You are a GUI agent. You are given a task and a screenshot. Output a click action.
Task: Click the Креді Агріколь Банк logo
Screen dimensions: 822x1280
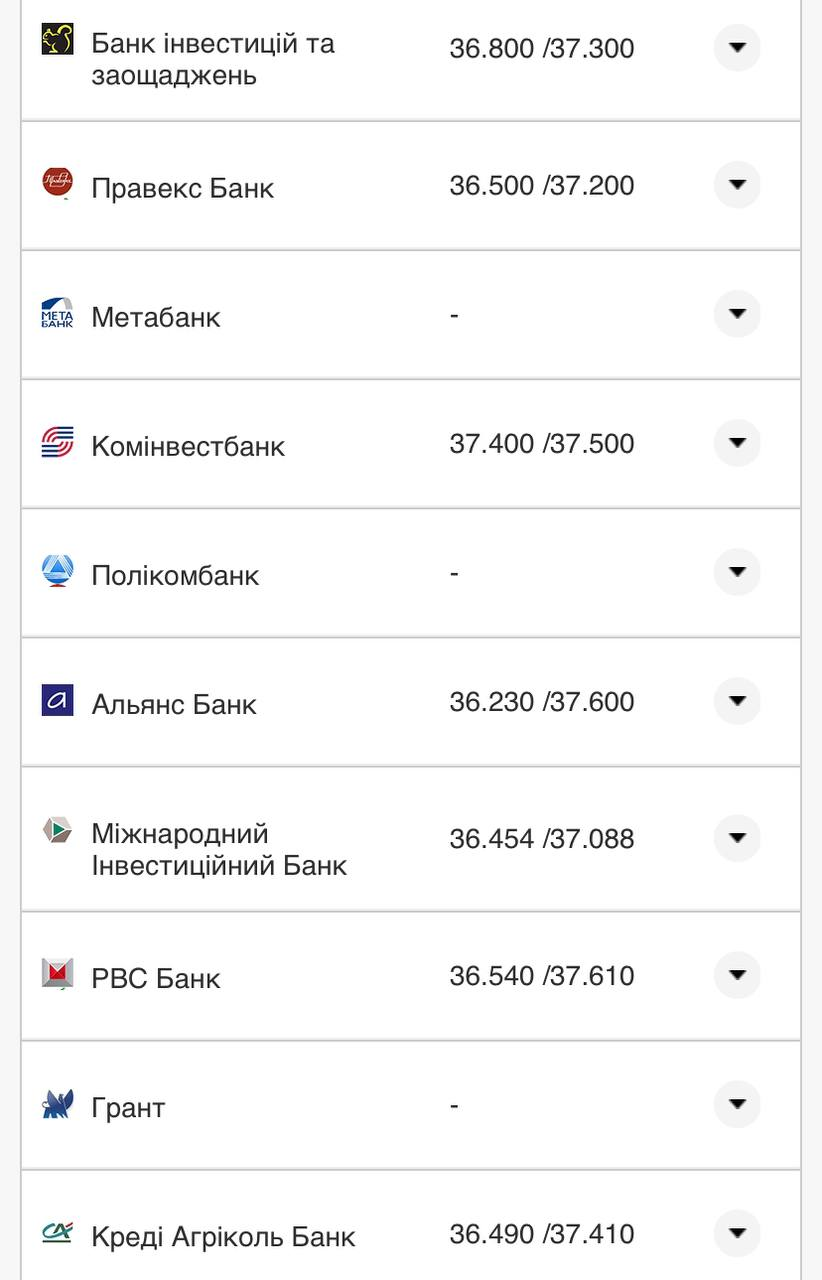click(x=57, y=1232)
